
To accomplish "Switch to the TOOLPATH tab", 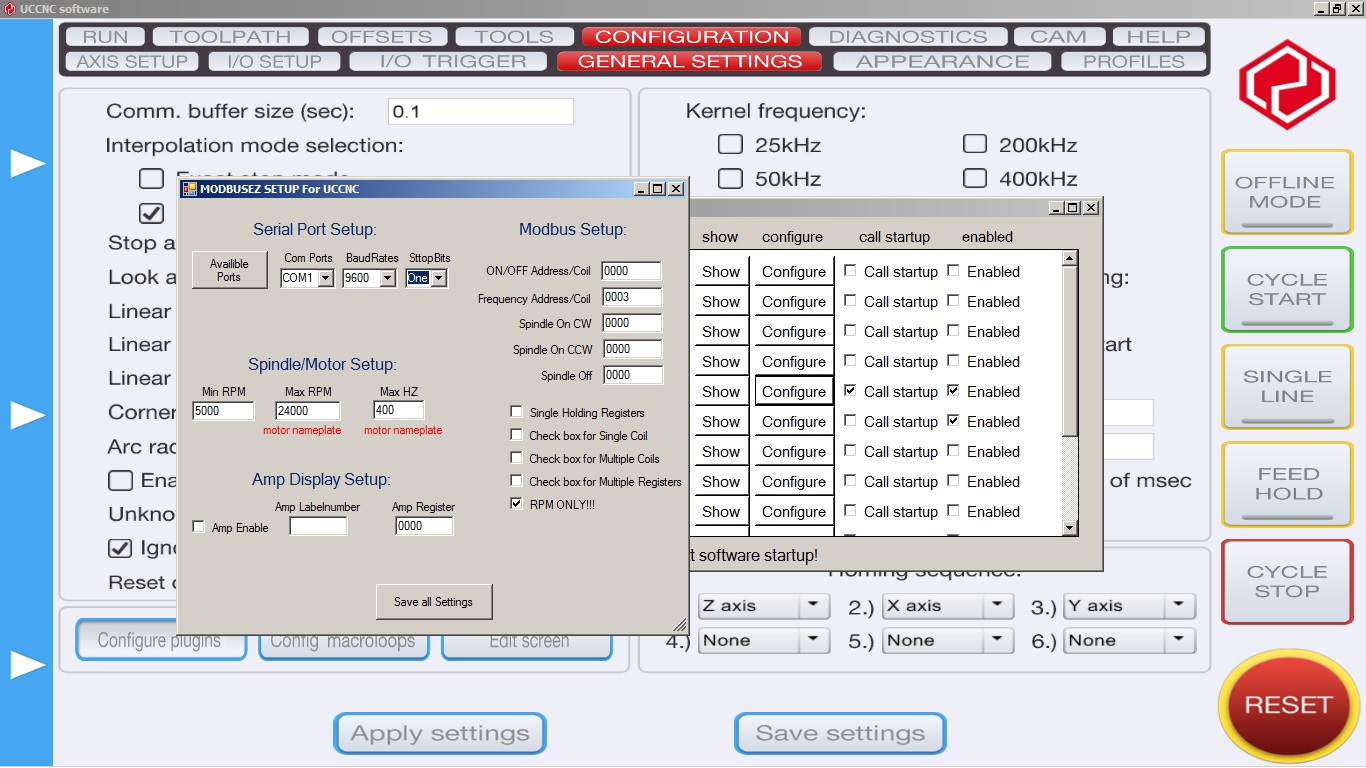I will click(230, 37).
